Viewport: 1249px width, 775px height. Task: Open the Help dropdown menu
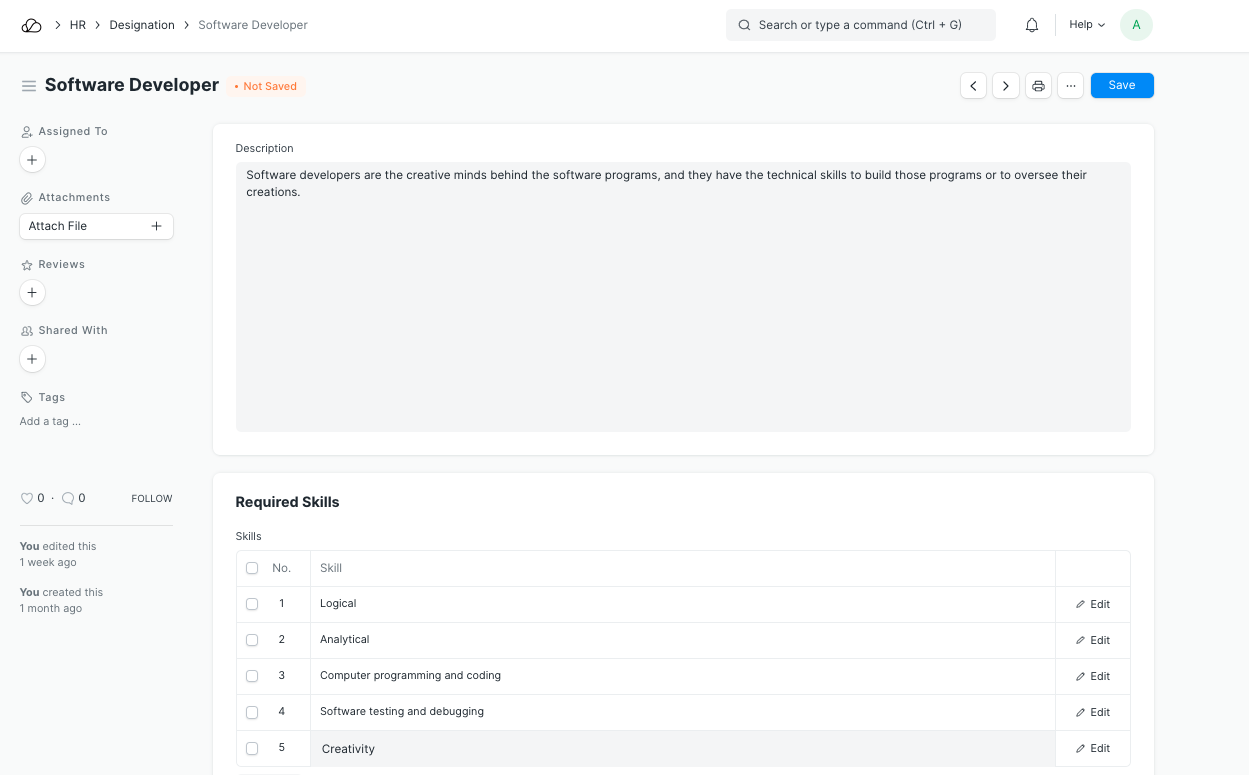(x=1087, y=25)
